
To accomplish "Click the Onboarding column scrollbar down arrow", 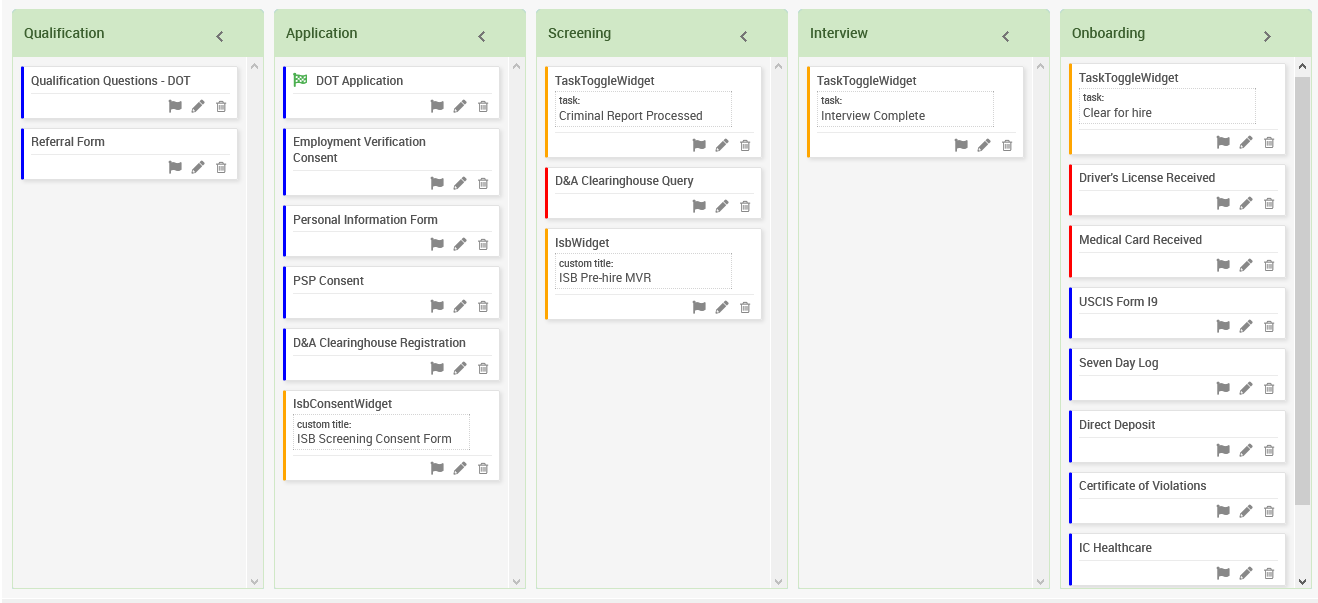I will click(x=1302, y=581).
